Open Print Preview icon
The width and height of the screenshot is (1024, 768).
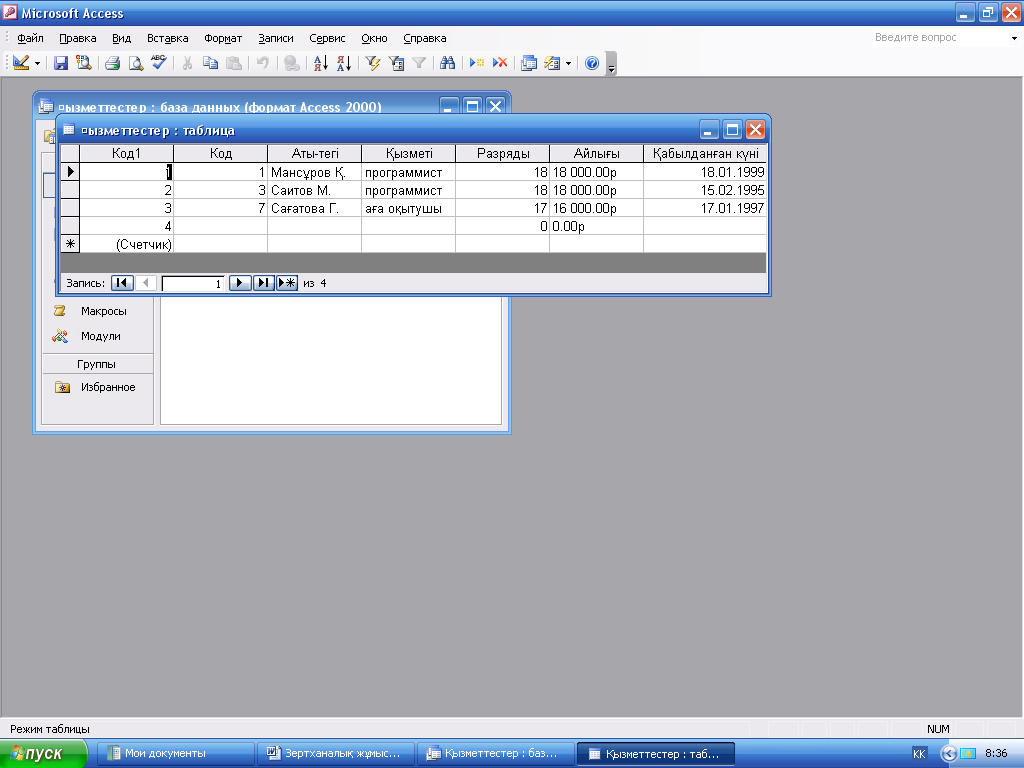tap(135, 63)
